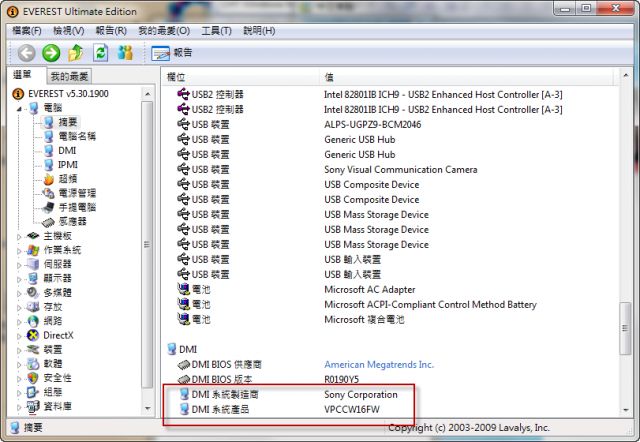The image size is (640, 442).
Task: Select the Microsoft AC Adapter row
Action: click(390, 289)
